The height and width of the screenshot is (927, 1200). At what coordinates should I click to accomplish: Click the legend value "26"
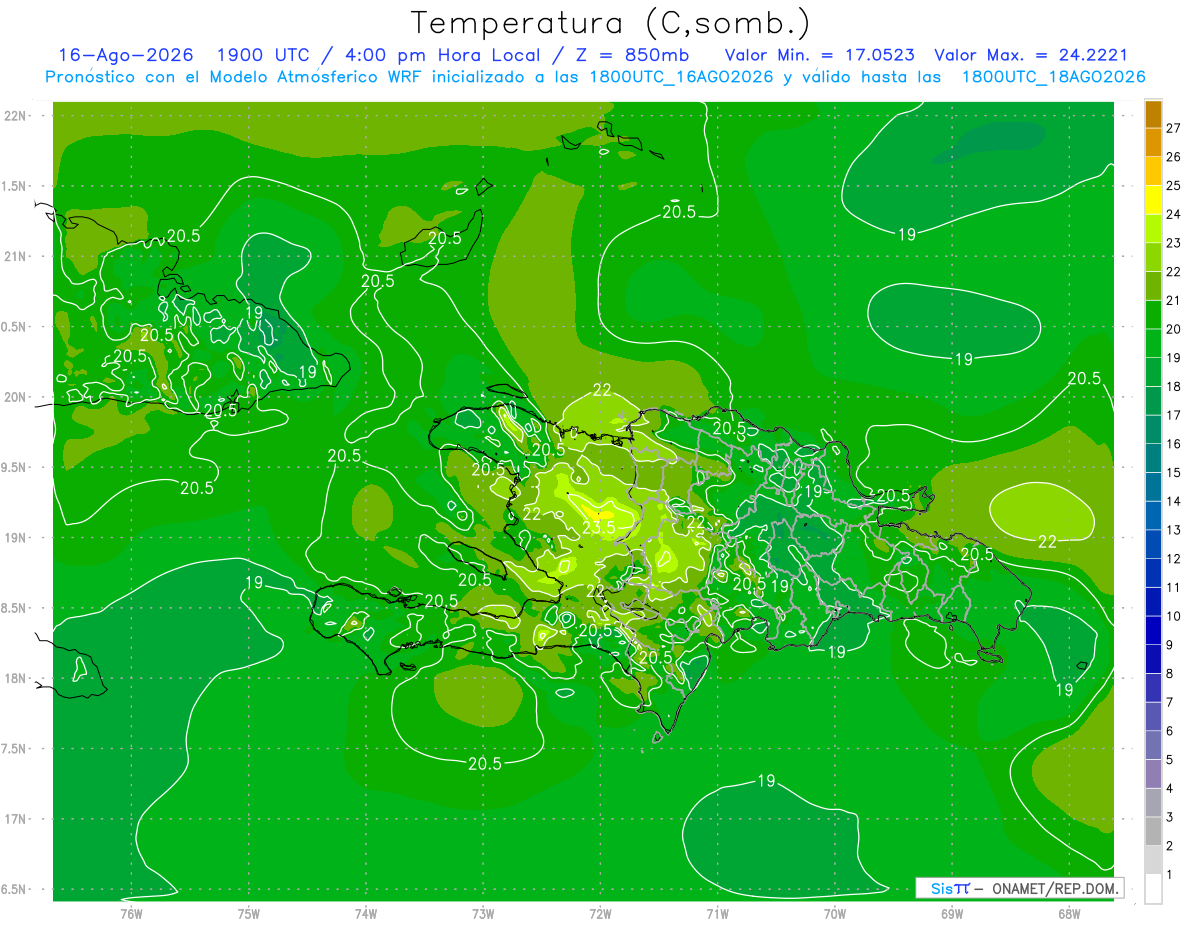(1173, 157)
